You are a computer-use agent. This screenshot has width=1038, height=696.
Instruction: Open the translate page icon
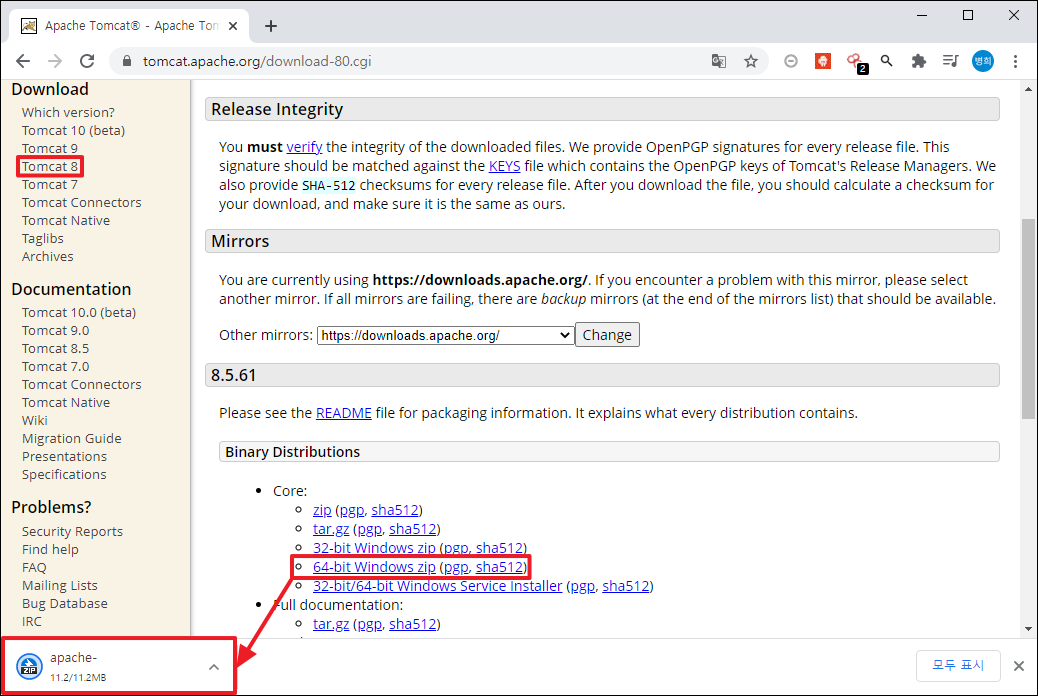pyautogui.click(x=718, y=61)
